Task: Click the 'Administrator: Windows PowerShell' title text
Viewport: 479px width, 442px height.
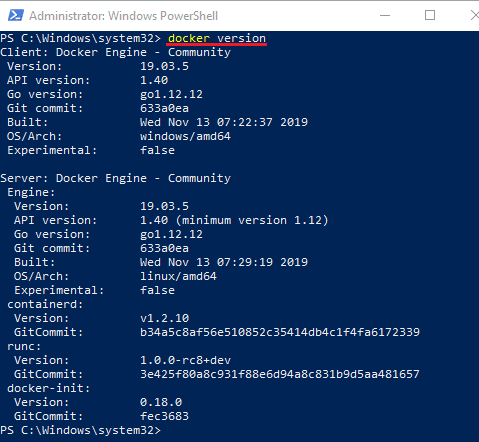Action: point(123,16)
